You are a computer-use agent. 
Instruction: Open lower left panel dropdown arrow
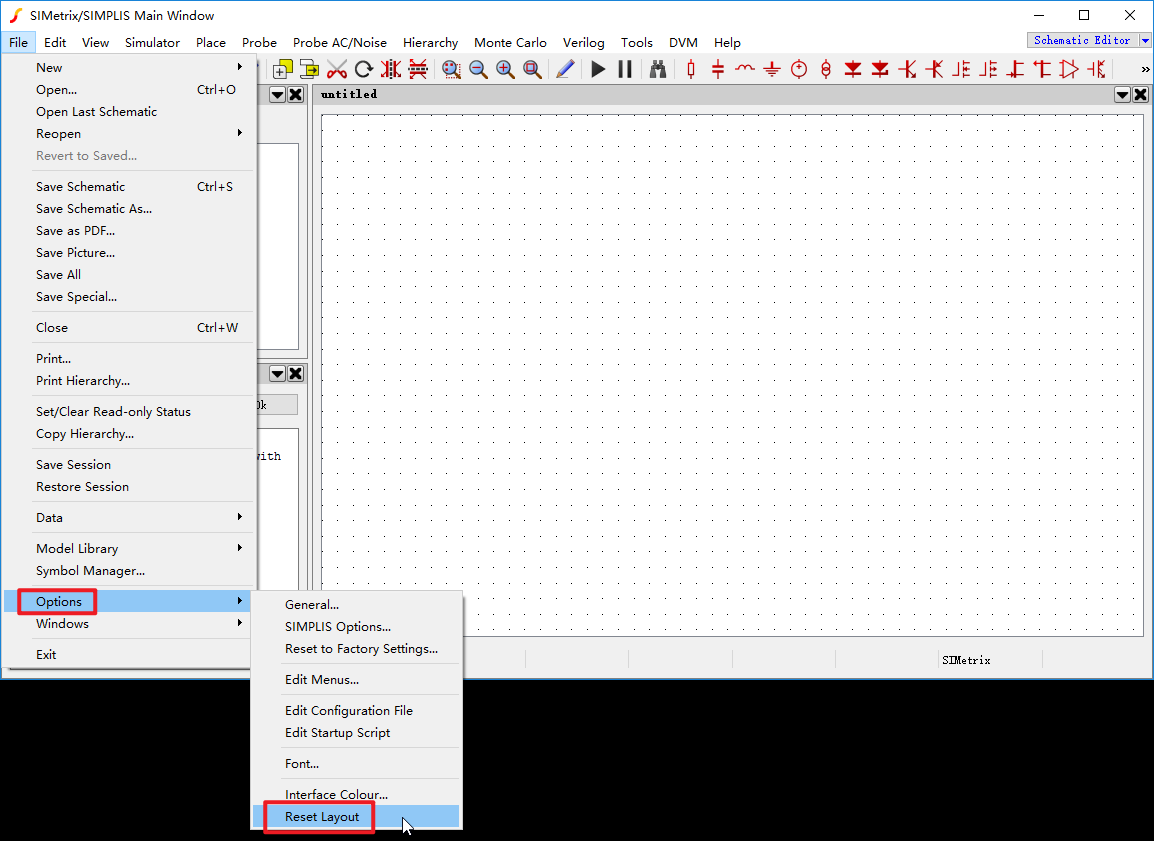(x=277, y=374)
